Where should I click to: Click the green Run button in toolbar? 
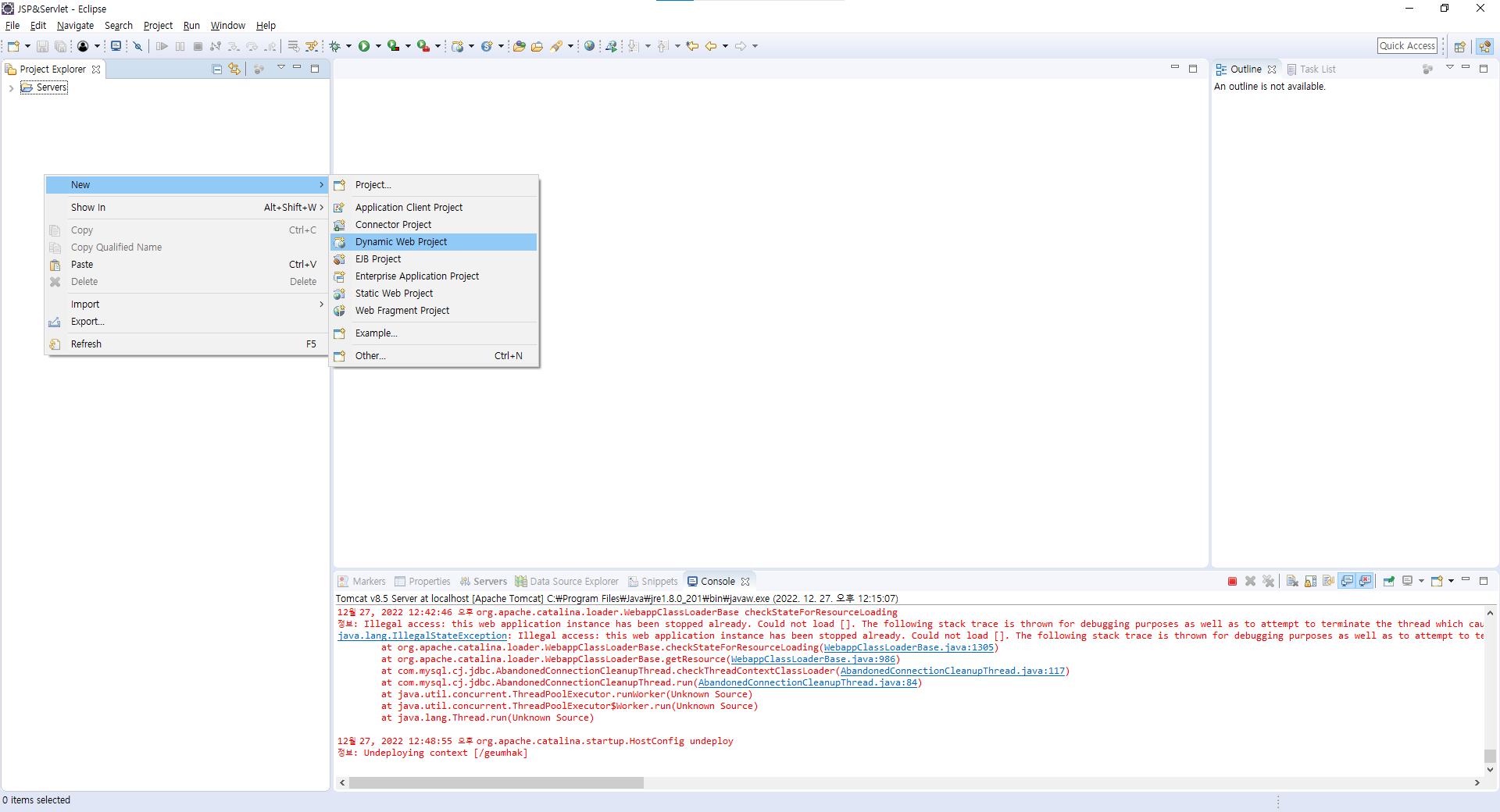click(x=364, y=46)
